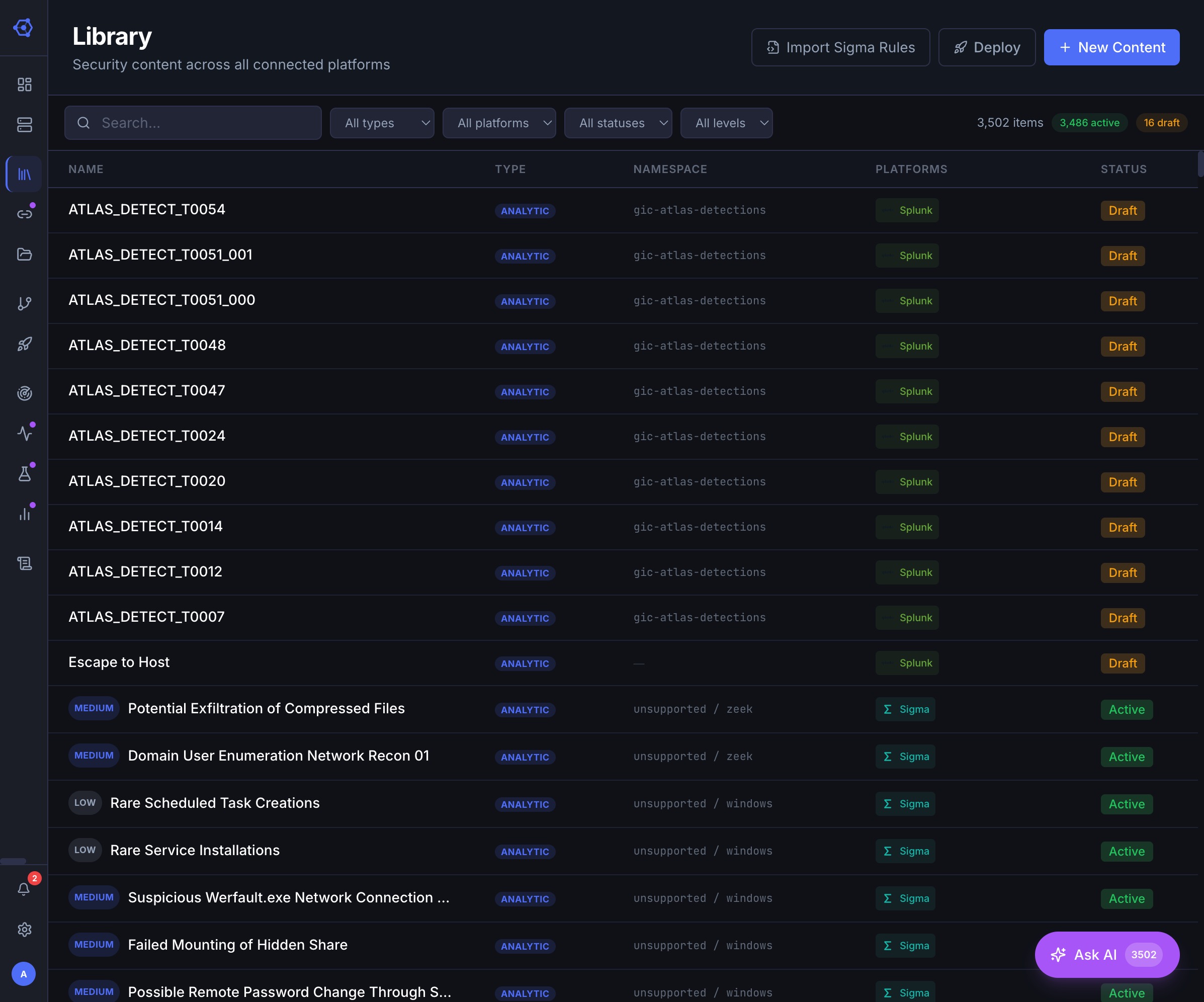Screen dimensions: 1204x1002
Task: Click the New Content button
Action: click(1111, 47)
